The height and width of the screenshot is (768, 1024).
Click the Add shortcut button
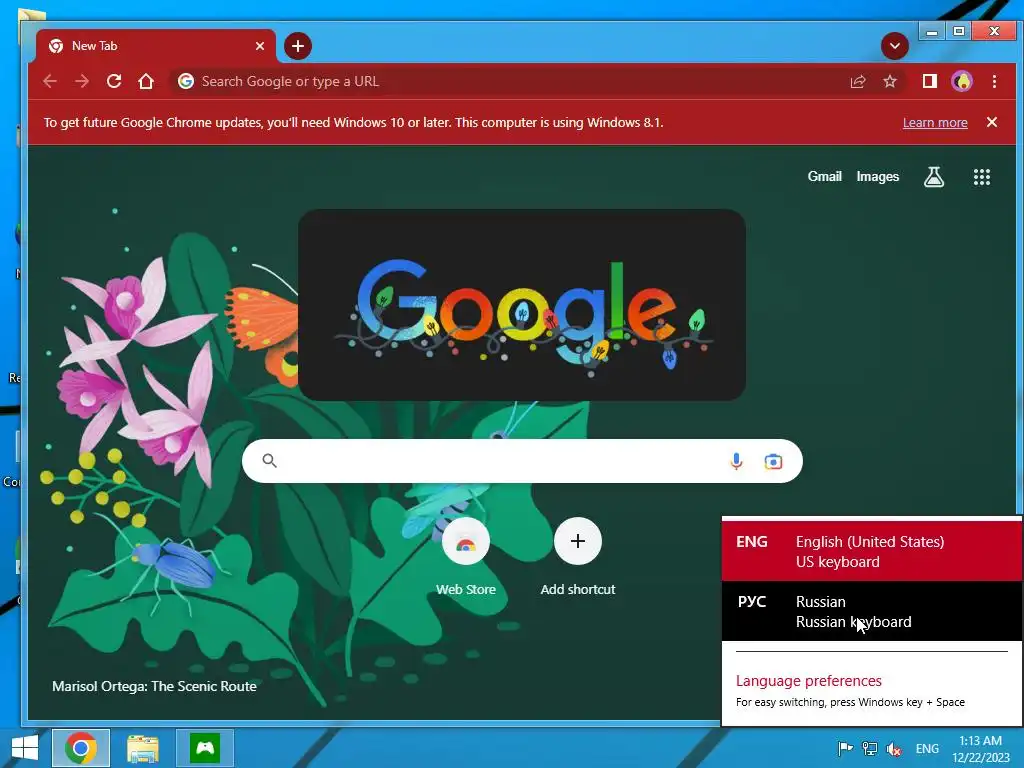point(578,556)
